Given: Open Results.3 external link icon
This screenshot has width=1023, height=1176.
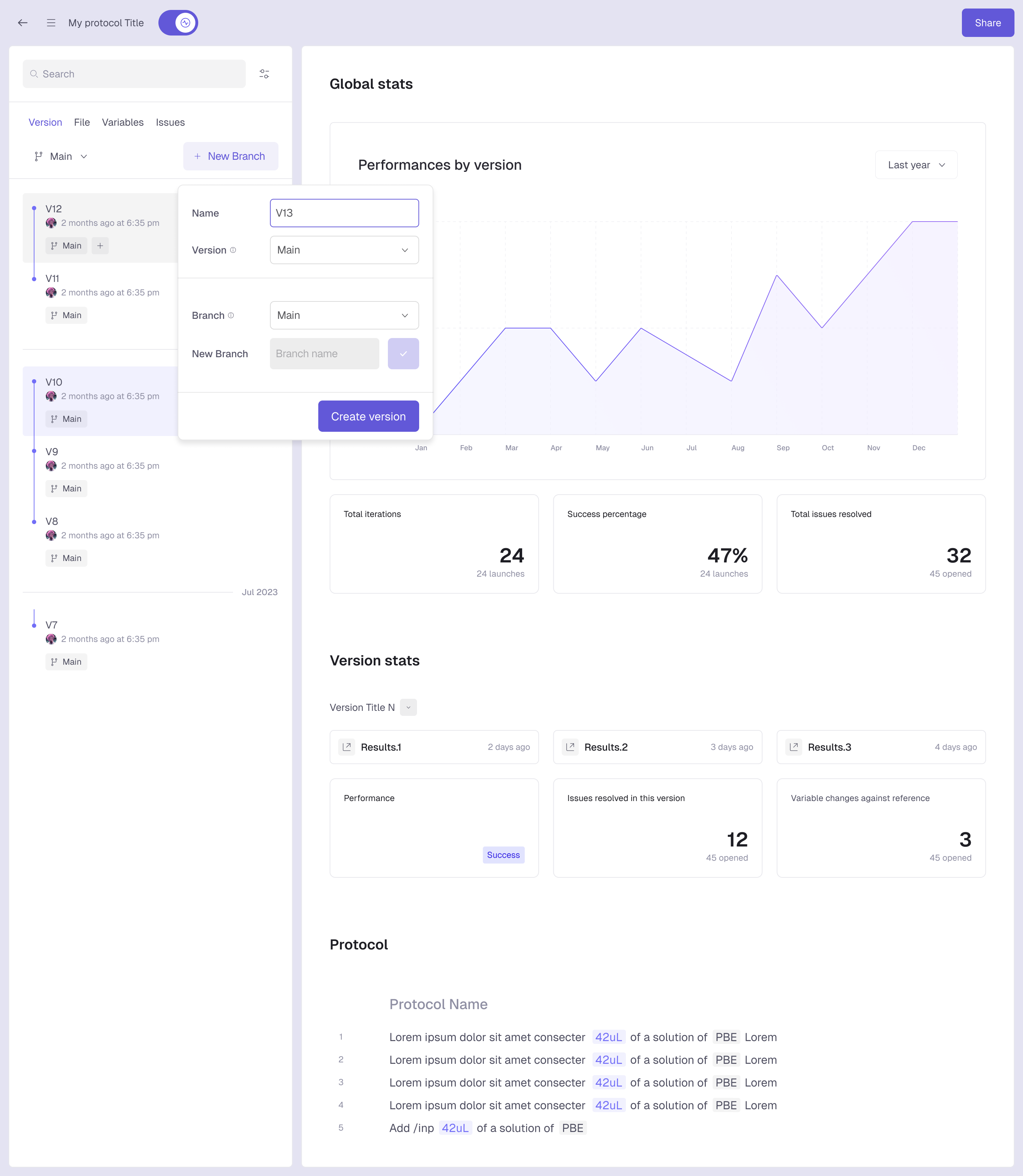Looking at the screenshot, I should pyautogui.click(x=794, y=747).
